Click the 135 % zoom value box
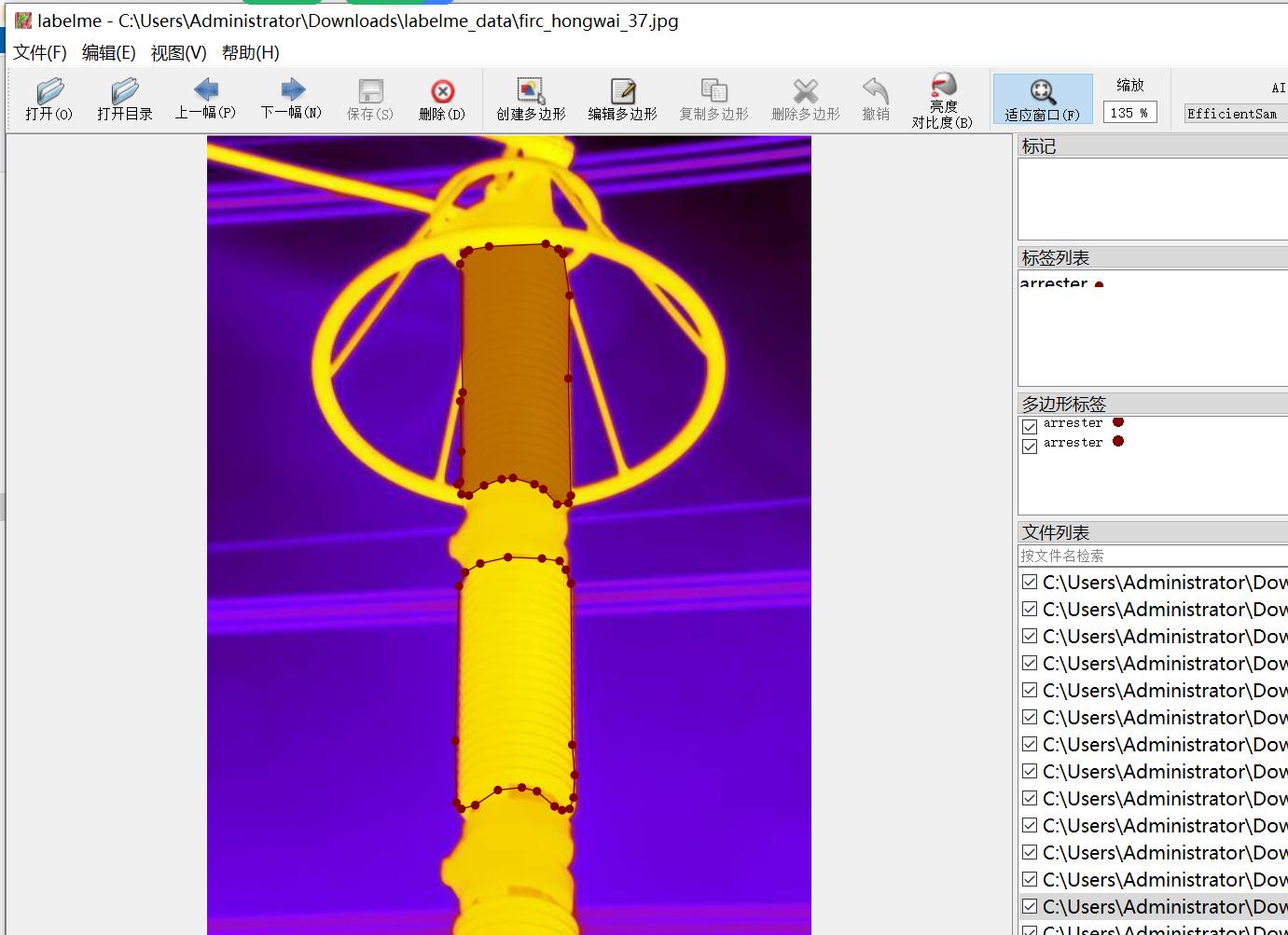1288x935 pixels. [1129, 113]
